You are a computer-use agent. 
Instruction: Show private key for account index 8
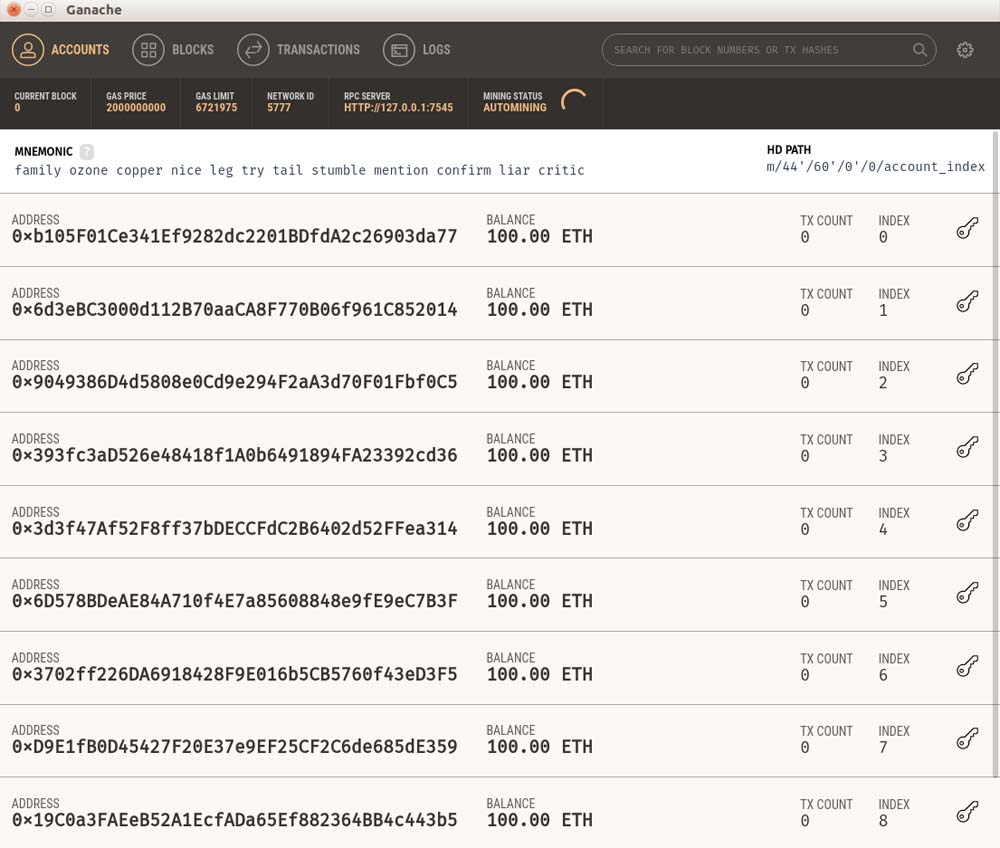point(967,812)
